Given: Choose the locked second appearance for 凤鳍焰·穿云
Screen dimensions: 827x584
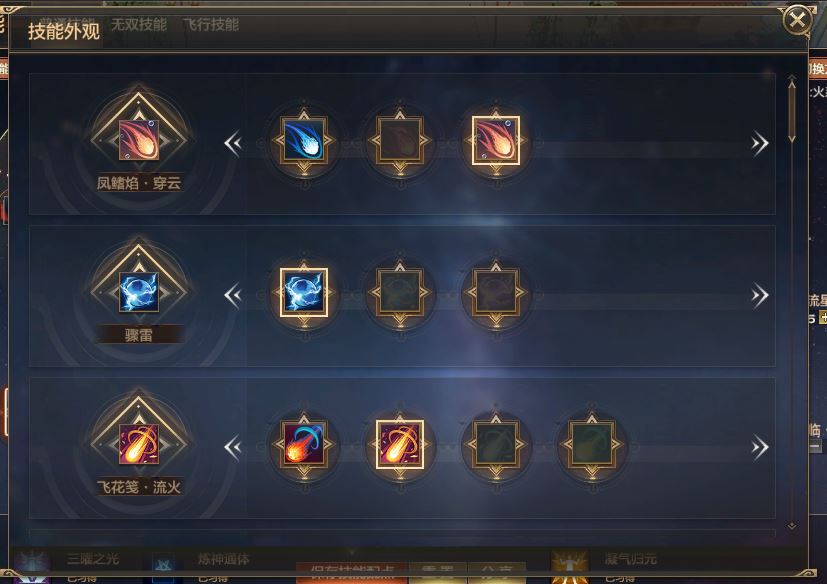Looking at the screenshot, I should coord(400,140).
